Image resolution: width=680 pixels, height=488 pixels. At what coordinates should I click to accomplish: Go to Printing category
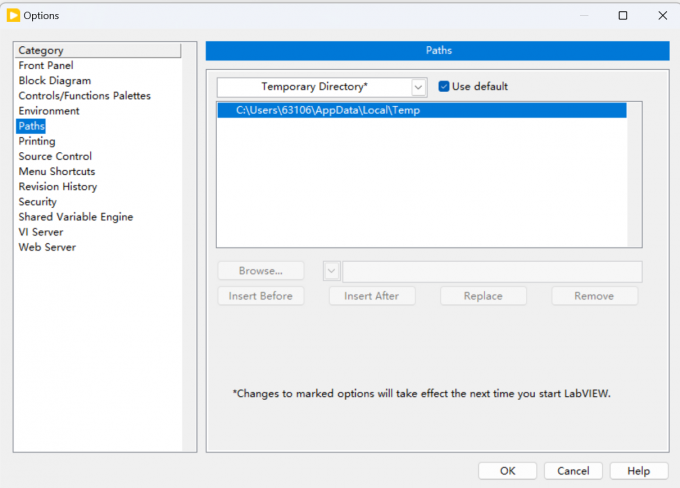pyautogui.click(x=37, y=141)
